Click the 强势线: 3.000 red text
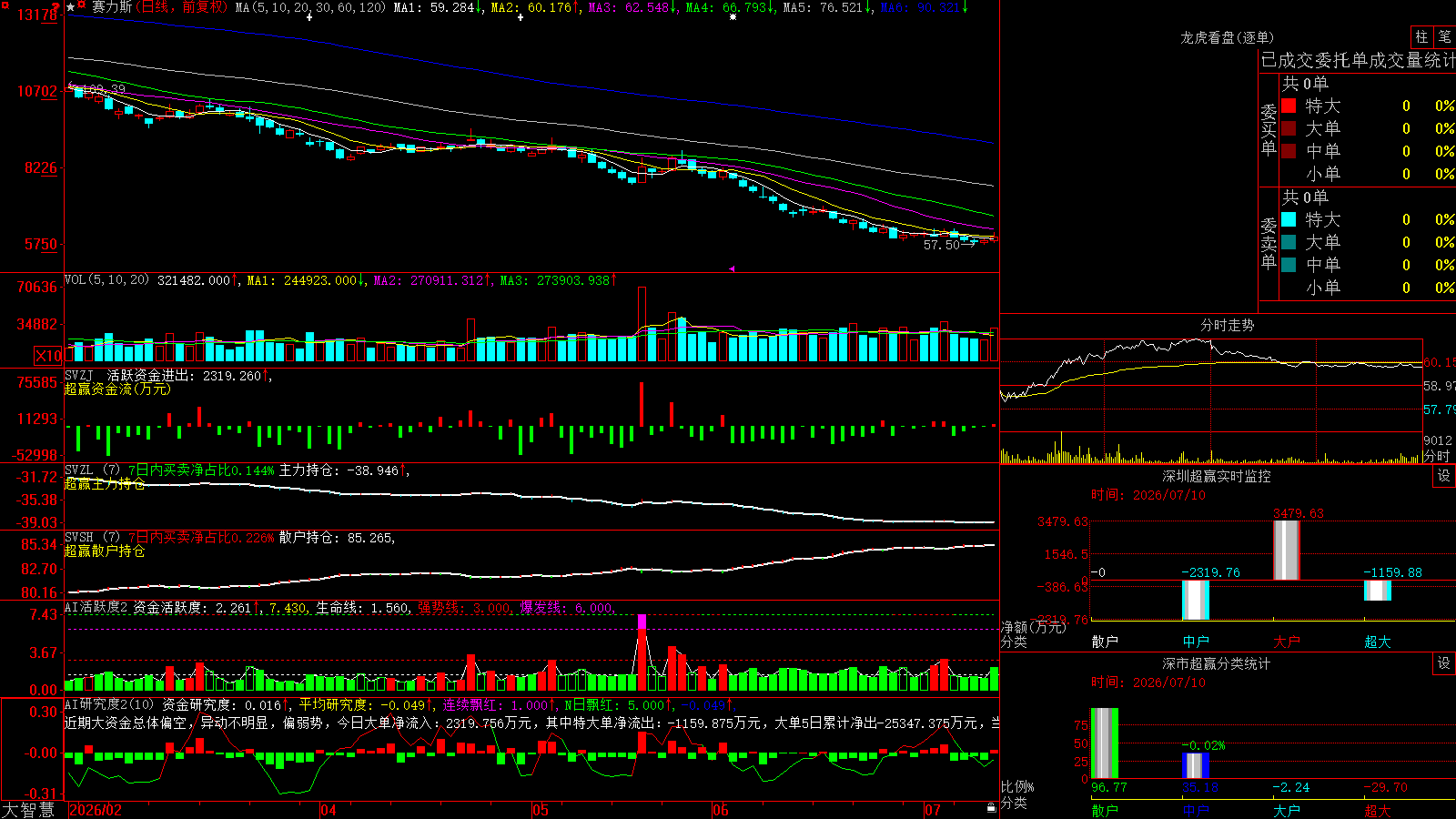This screenshot has width=1456, height=819. point(465,608)
